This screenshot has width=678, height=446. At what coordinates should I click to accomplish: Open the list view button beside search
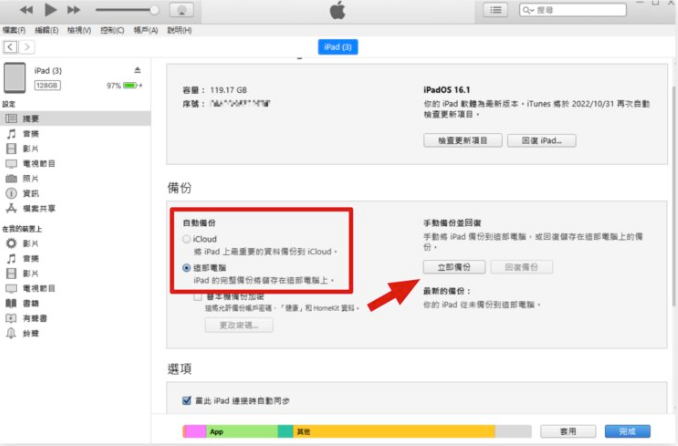496,10
